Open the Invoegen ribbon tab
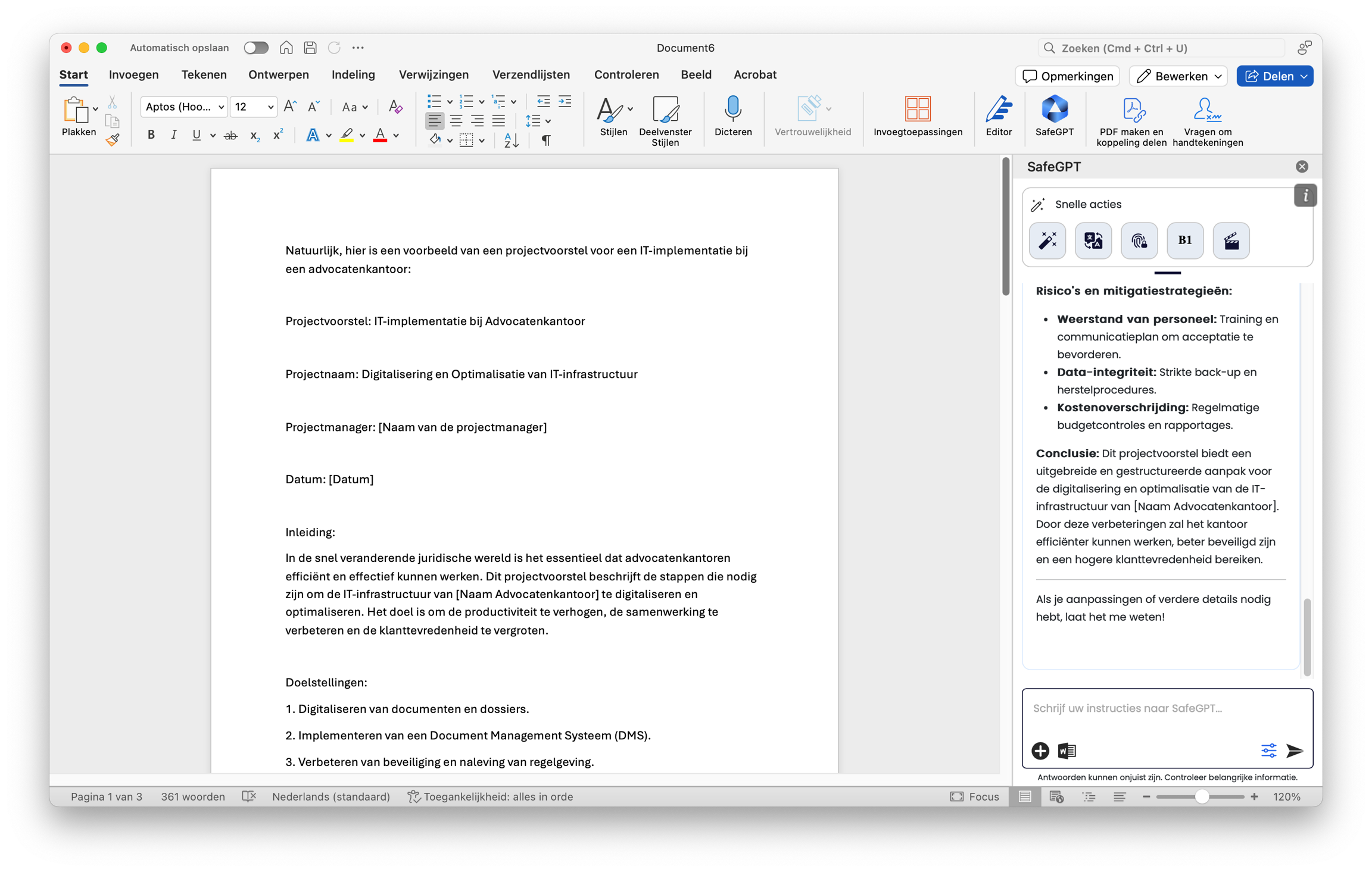This screenshot has height=872, width=1372. click(x=133, y=74)
